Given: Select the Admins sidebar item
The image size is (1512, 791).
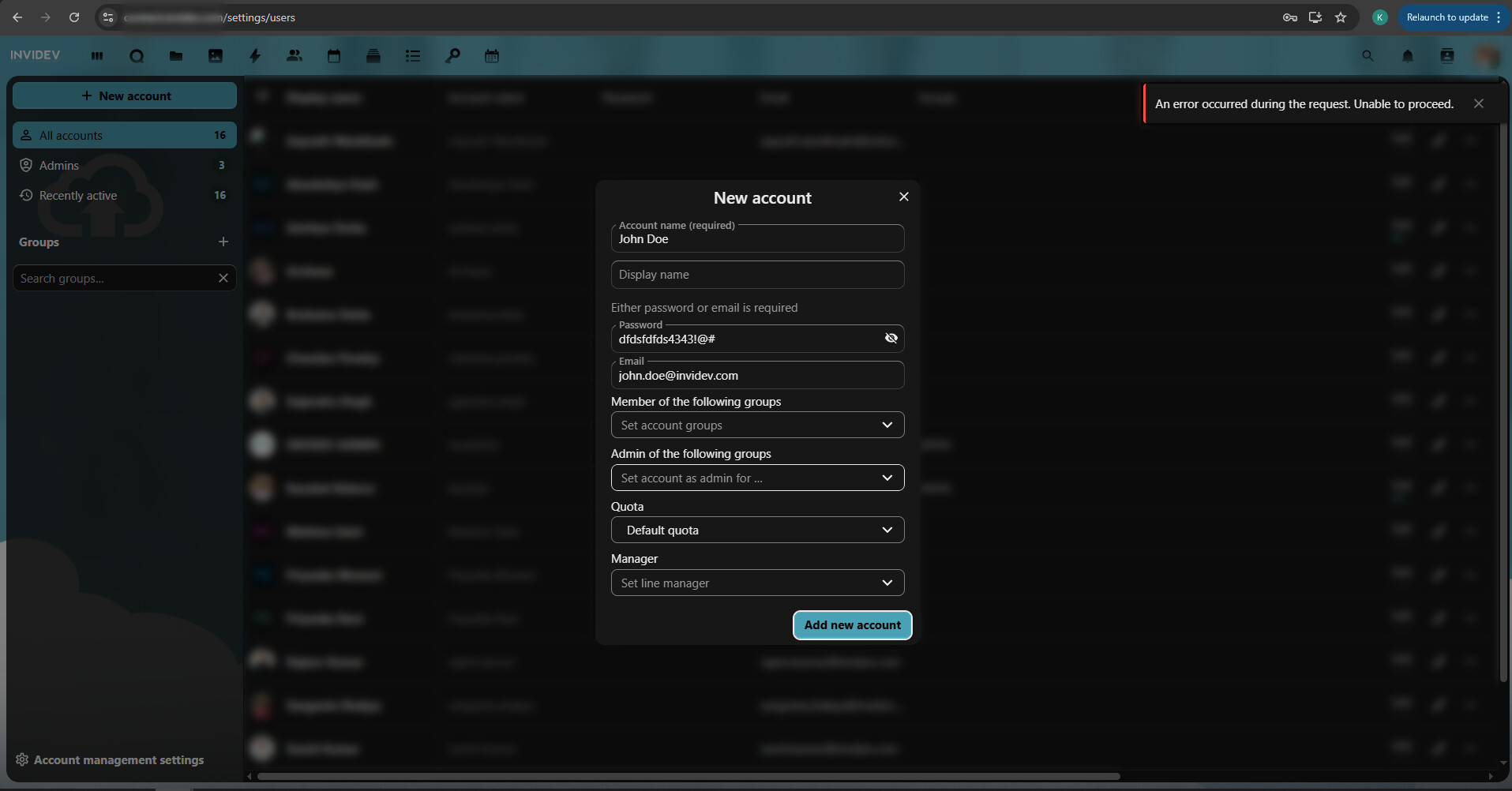Looking at the screenshot, I should pos(59,166).
